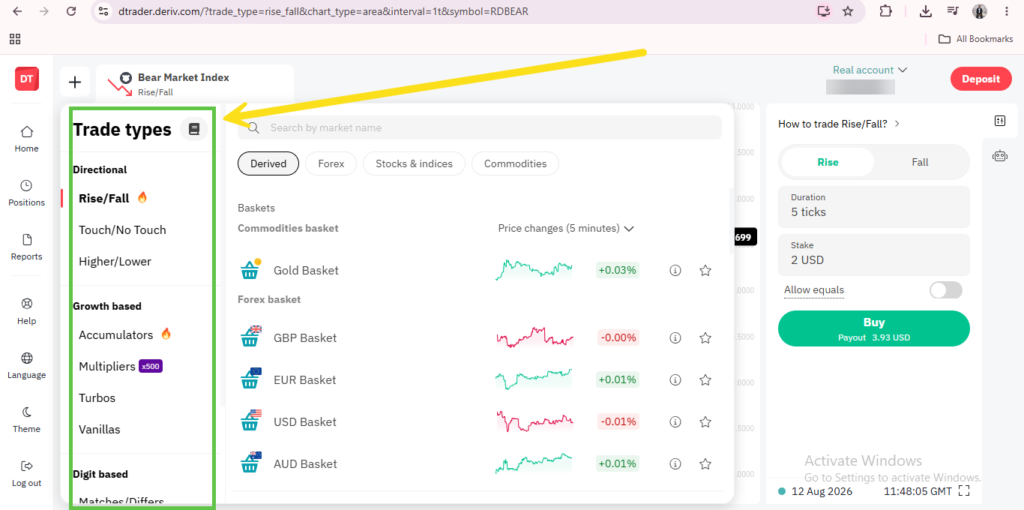Click the Log out sidebar icon

(x=27, y=473)
